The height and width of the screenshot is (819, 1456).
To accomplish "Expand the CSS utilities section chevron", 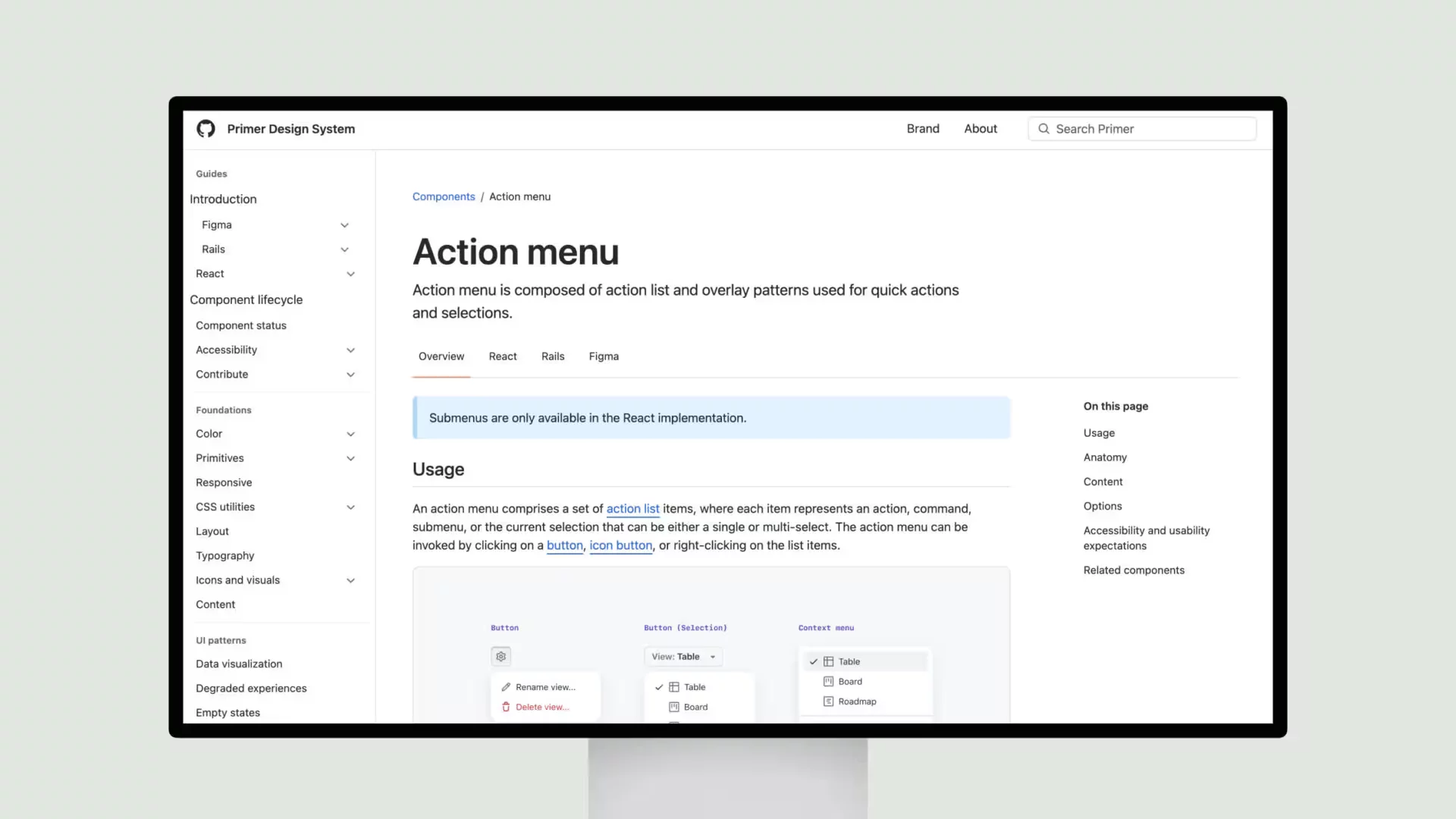I will (x=350, y=507).
